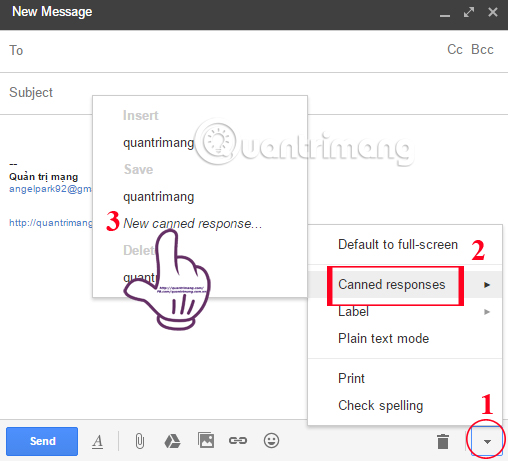The height and width of the screenshot is (461, 508).
Task: Open http://quantrimang link in signature
Action: [51, 223]
